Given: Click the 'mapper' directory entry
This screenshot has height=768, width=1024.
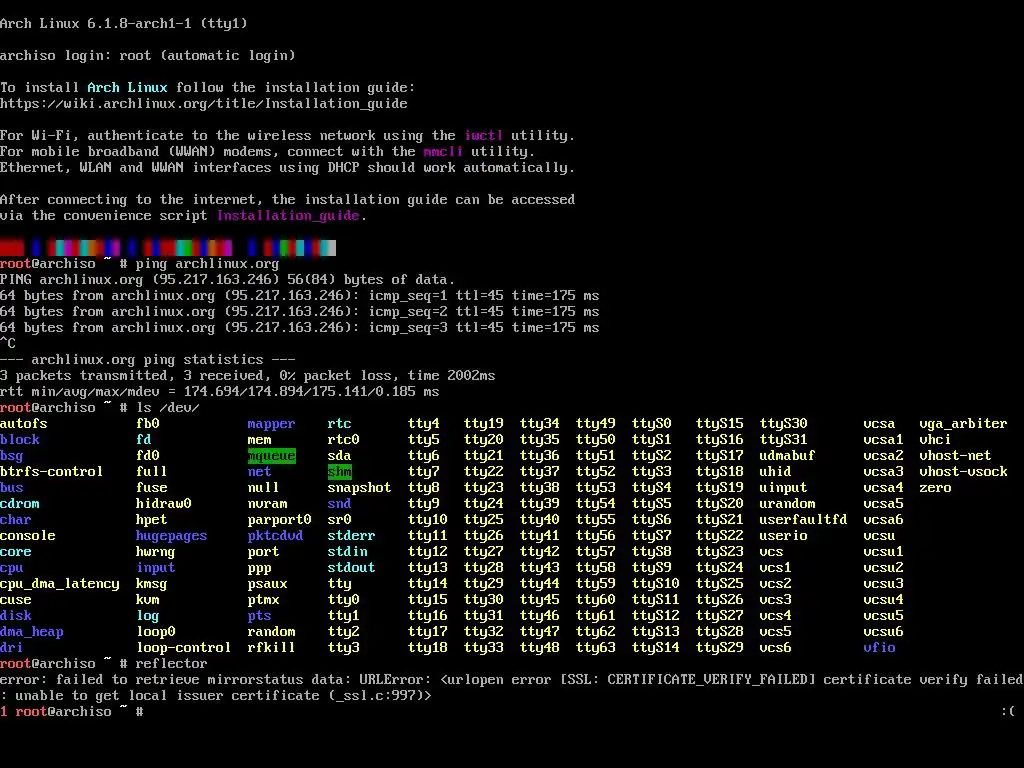Looking at the screenshot, I should tap(271, 424).
